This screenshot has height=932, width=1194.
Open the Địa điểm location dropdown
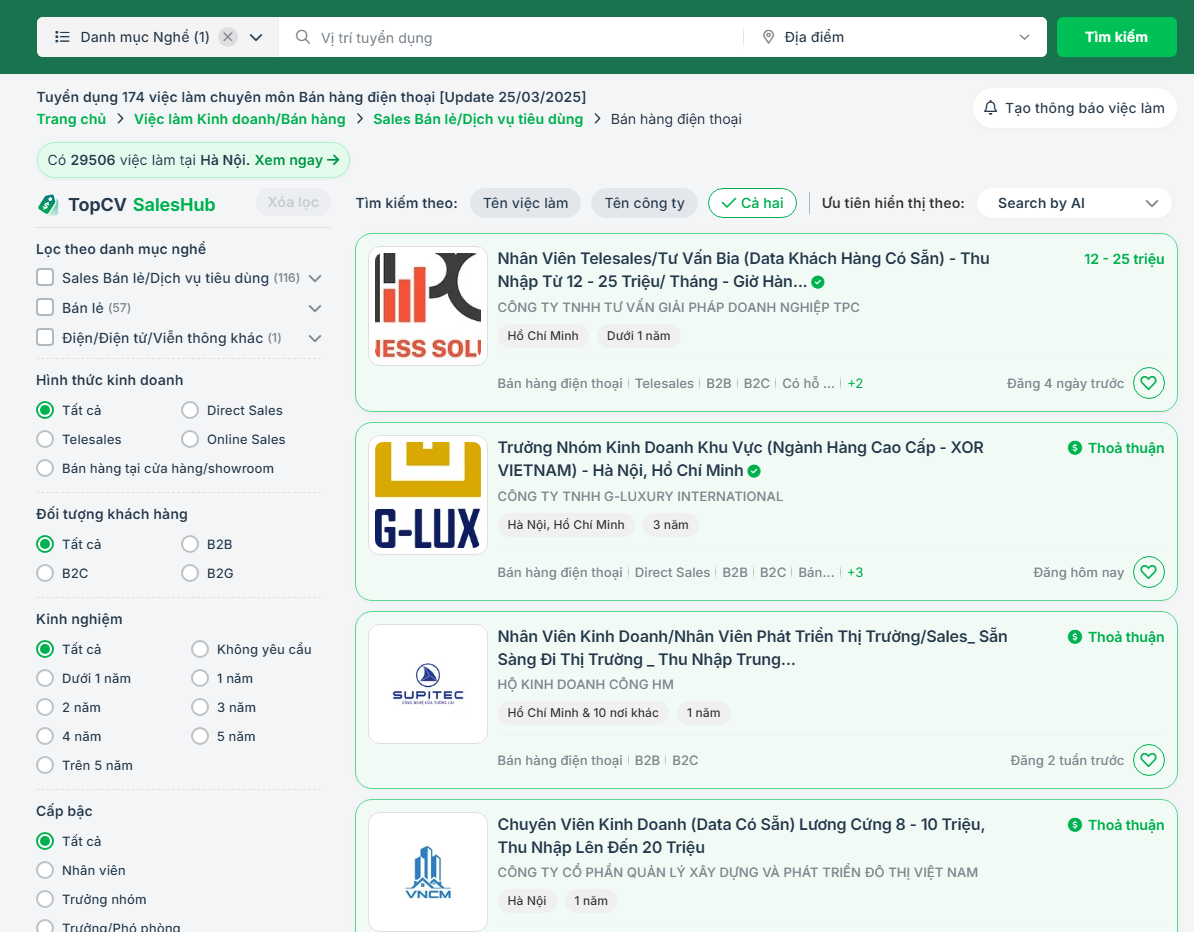[x=896, y=37]
